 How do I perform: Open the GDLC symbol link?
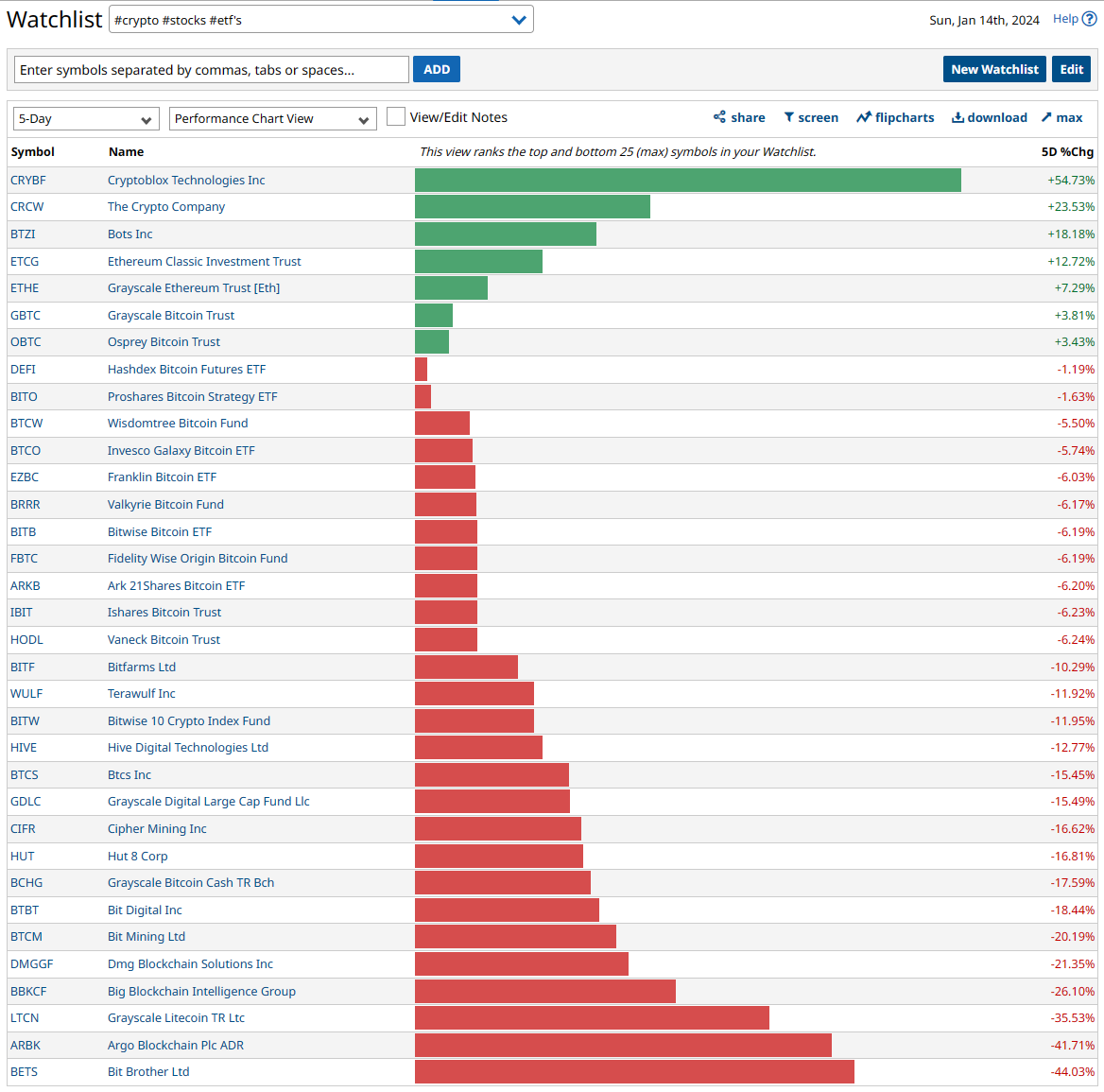click(26, 802)
